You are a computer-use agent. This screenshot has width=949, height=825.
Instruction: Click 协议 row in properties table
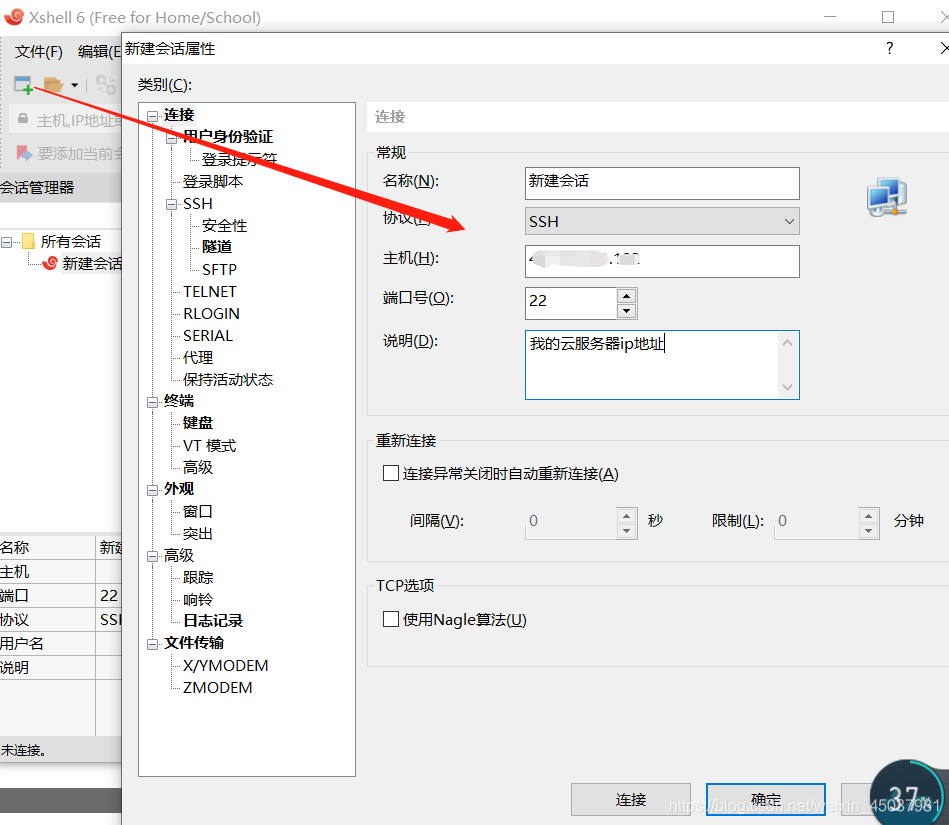61,620
